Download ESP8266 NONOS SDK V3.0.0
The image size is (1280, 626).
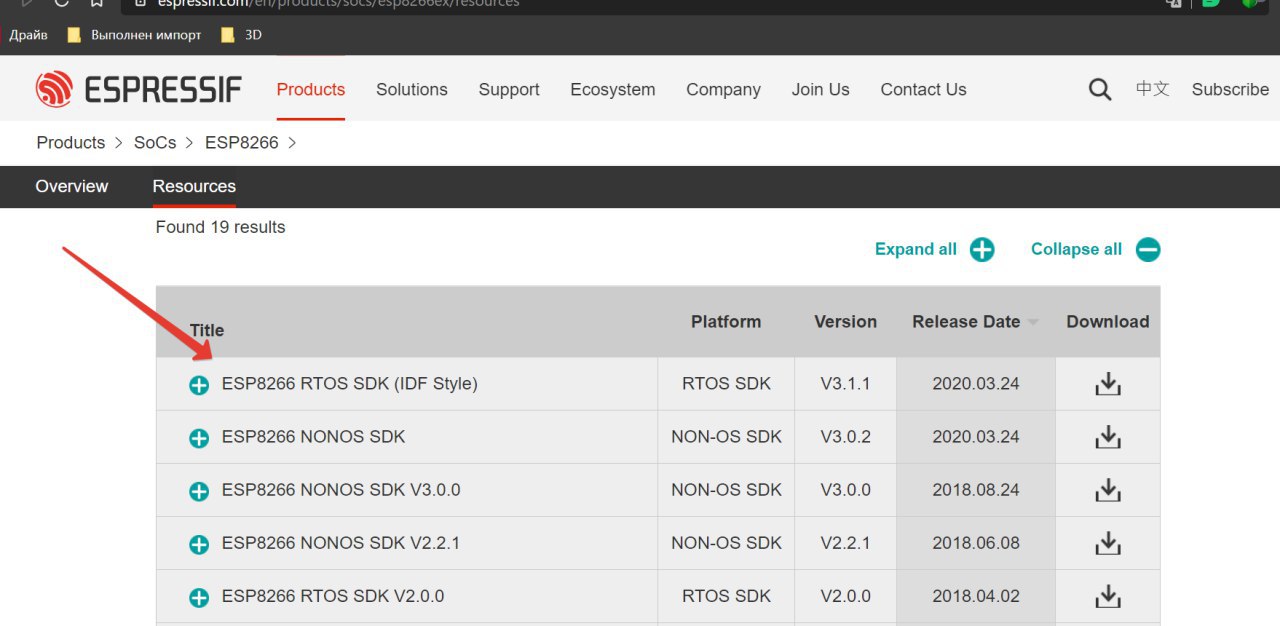pos(1108,490)
